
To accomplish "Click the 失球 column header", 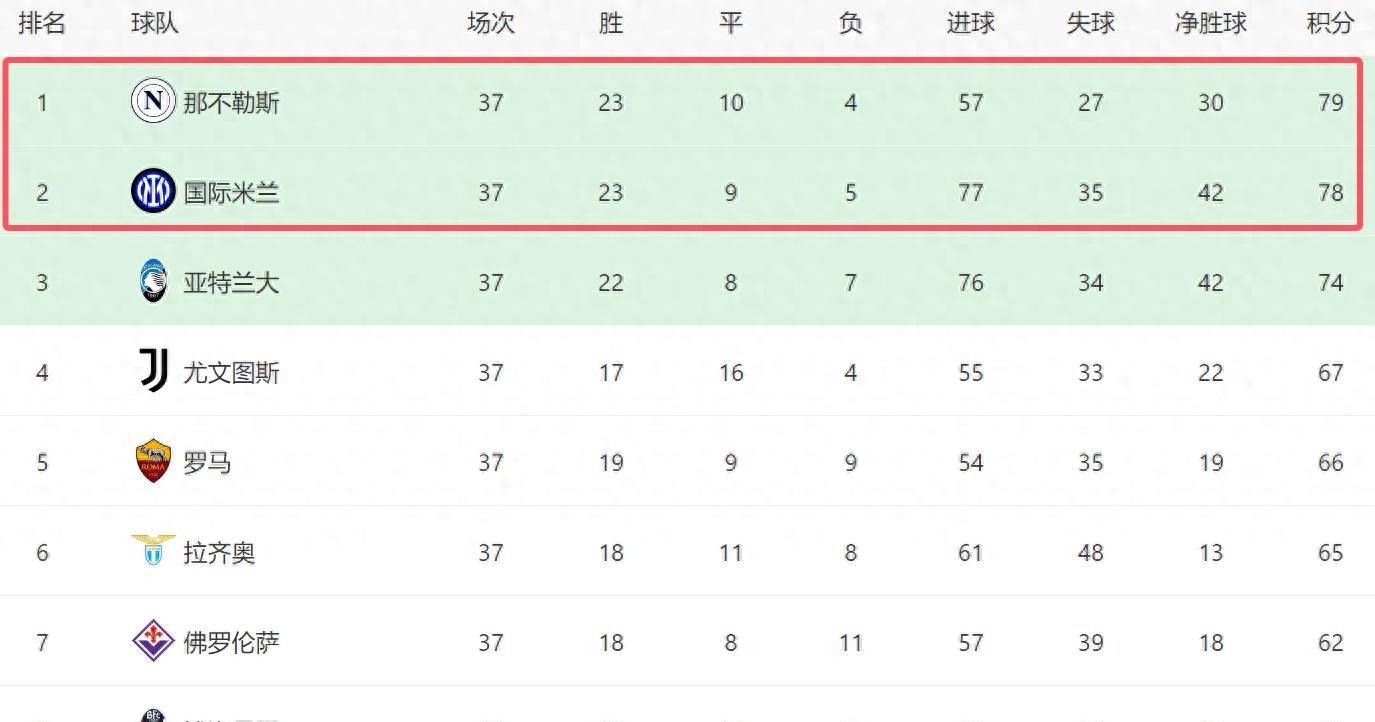I will coord(1090,23).
